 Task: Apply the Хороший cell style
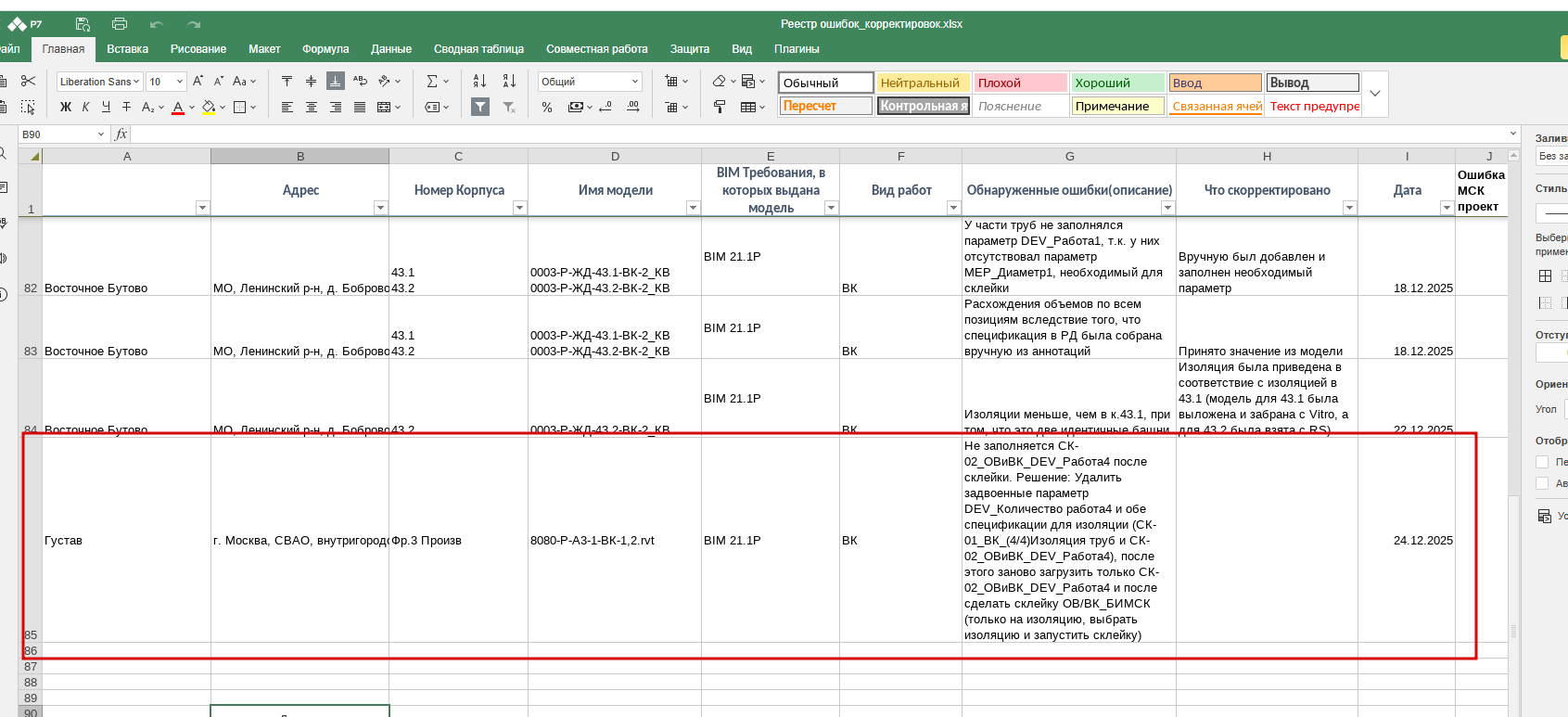point(1117,83)
